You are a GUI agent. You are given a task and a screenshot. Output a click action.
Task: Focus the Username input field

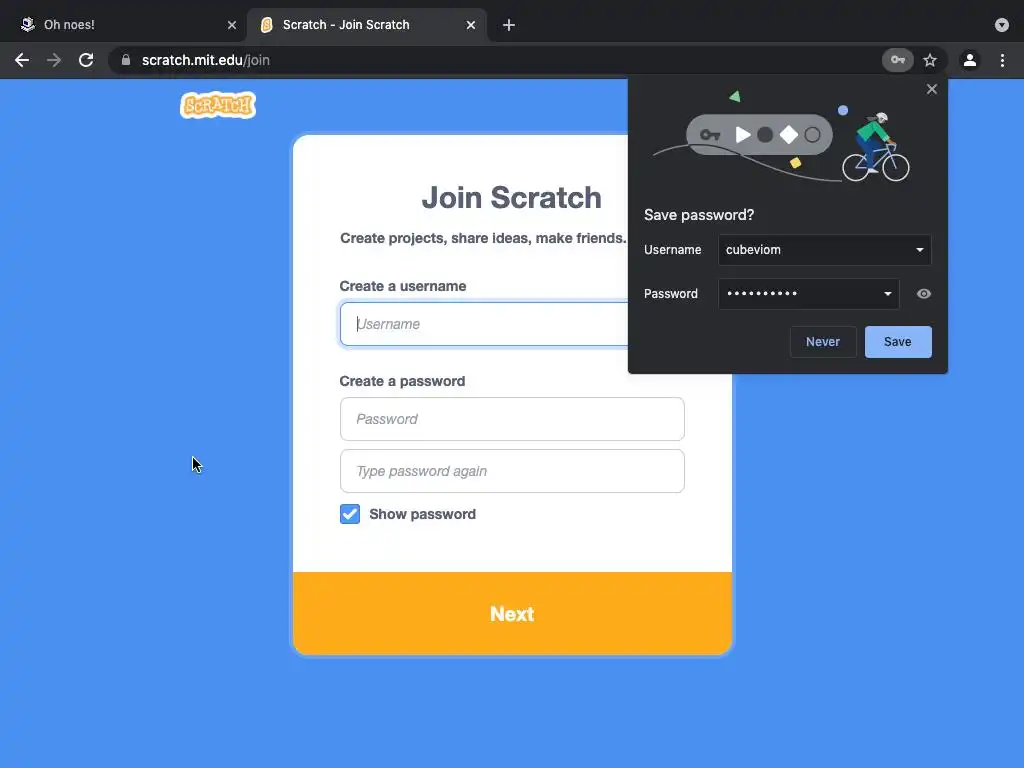(x=484, y=324)
